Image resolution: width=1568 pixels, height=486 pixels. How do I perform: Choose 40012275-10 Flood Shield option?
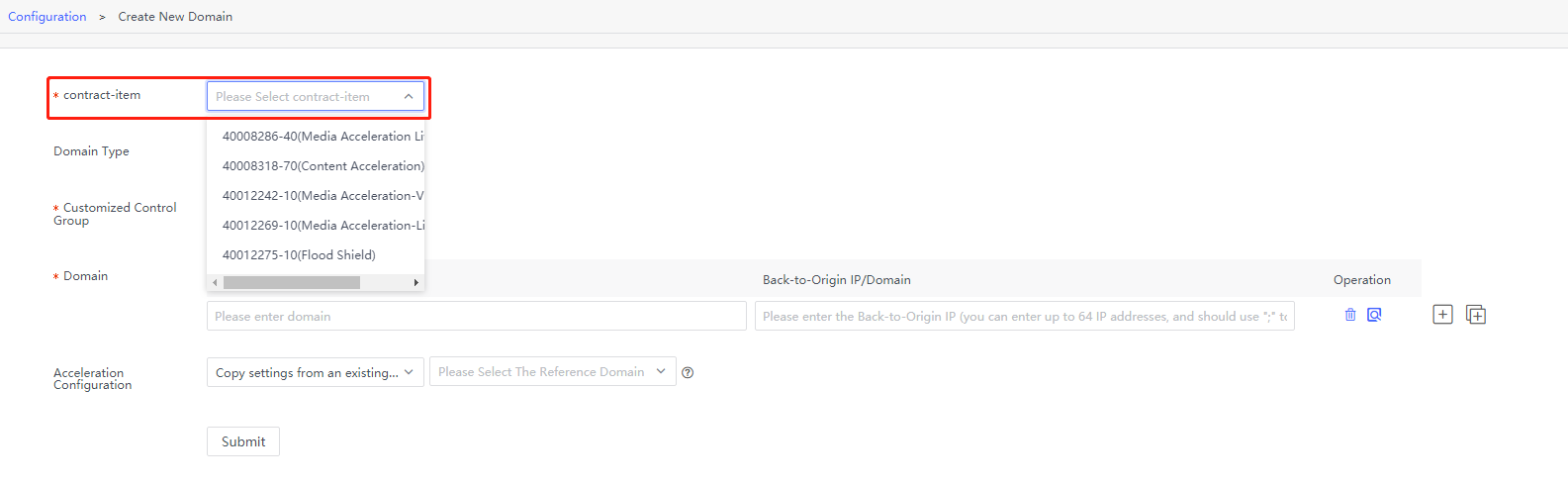pos(299,255)
